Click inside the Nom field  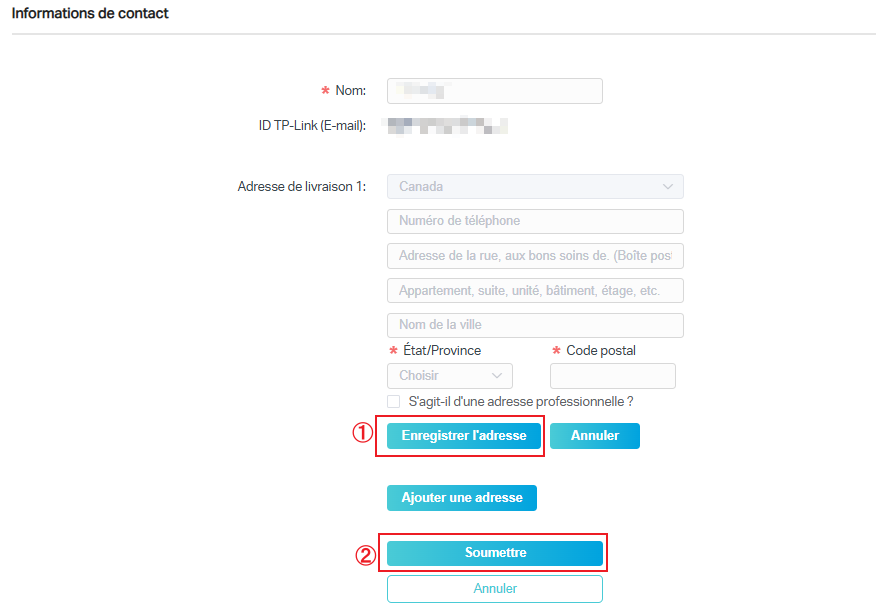(x=494, y=90)
